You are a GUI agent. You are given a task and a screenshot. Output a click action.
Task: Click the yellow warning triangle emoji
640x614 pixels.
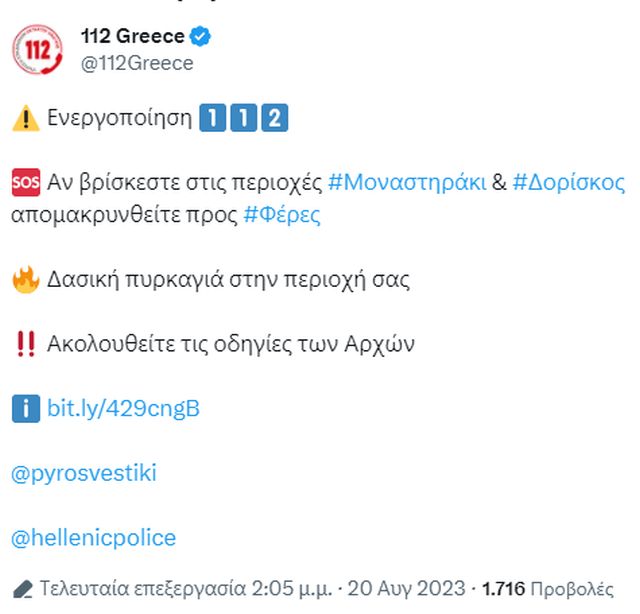coord(25,119)
